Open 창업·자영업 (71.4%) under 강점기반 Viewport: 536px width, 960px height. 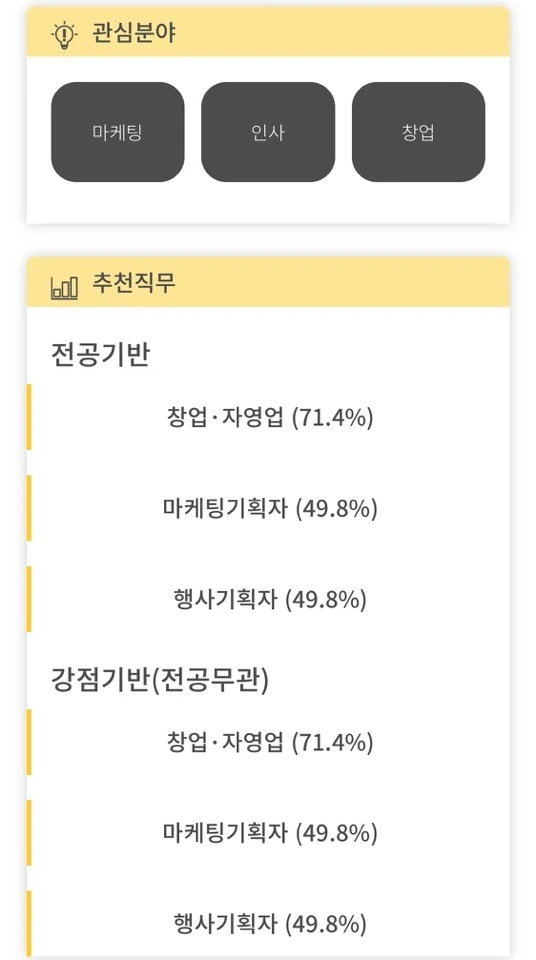pos(270,743)
